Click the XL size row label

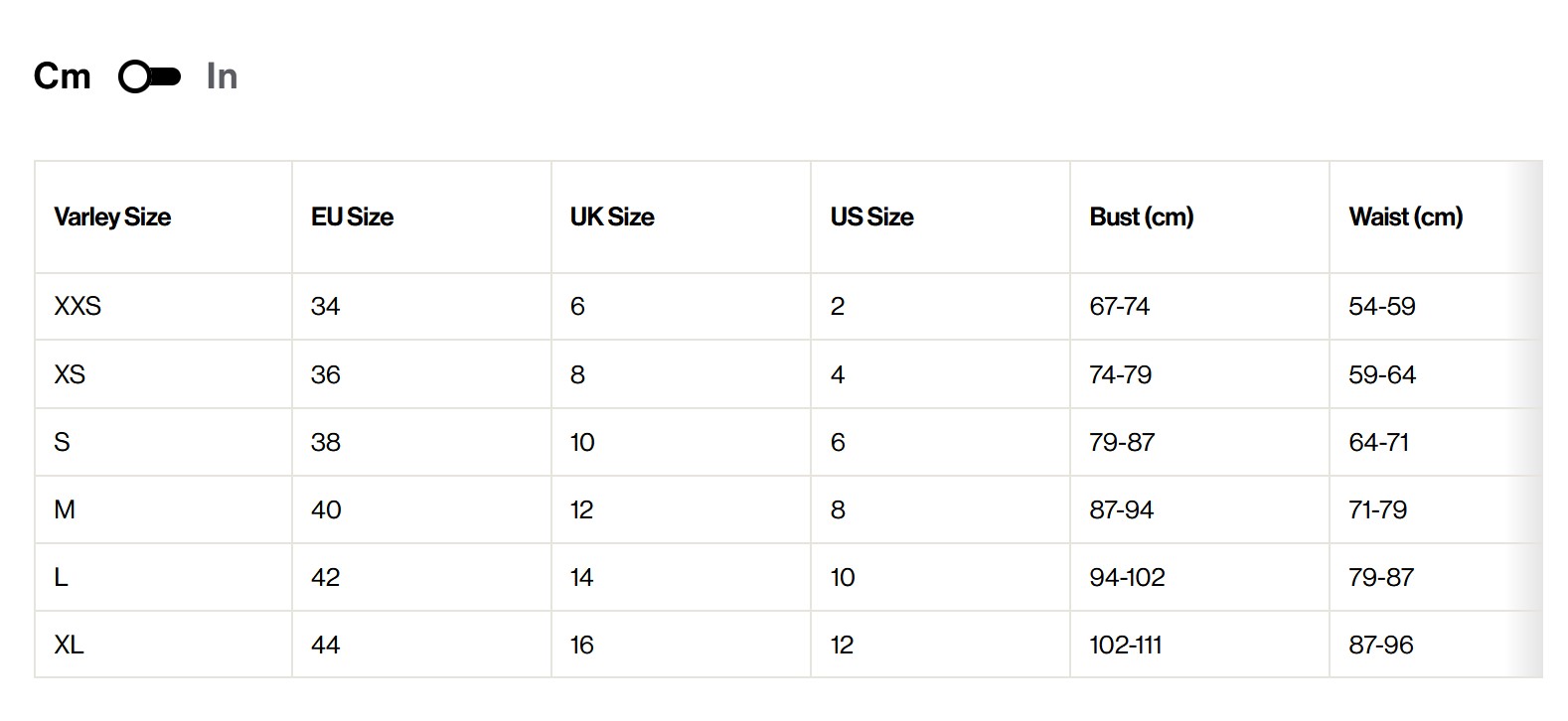[x=69, y=645]
